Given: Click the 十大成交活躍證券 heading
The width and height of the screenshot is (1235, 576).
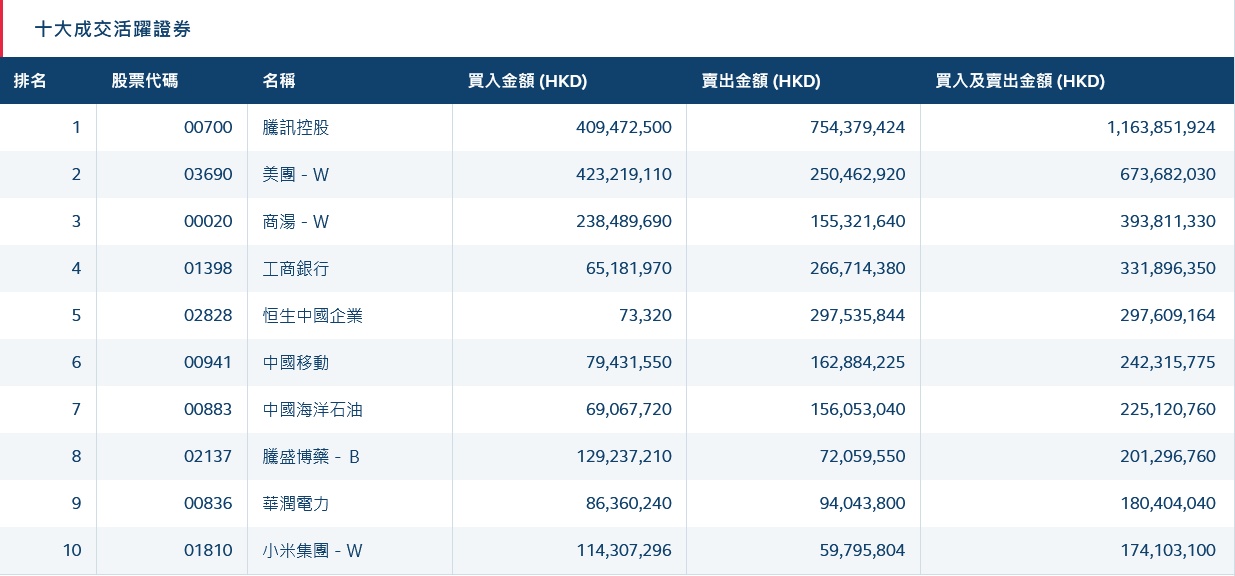Looking at the screenshot, I should point(112,29).
